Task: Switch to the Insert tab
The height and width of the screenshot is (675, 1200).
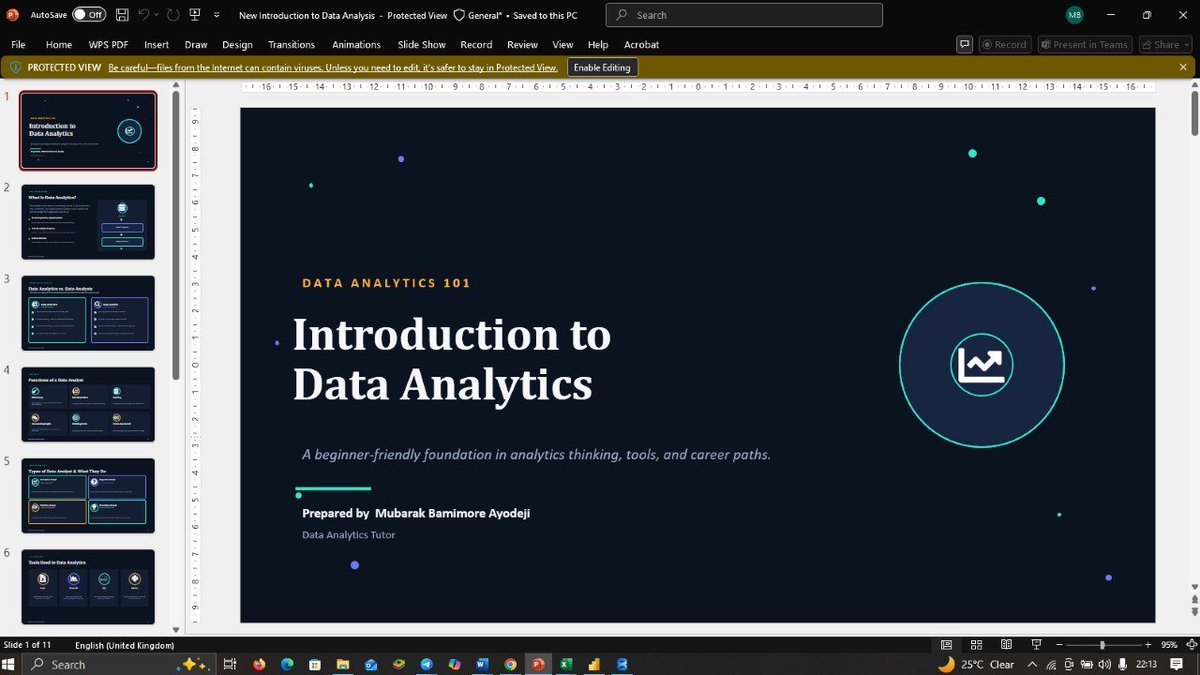Action: [x=156, y=45]
